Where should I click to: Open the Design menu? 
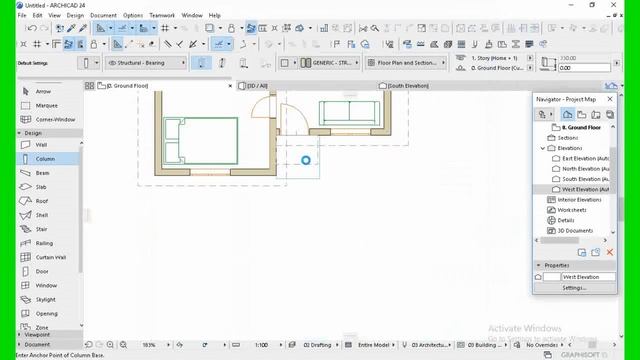coord(75,16)
